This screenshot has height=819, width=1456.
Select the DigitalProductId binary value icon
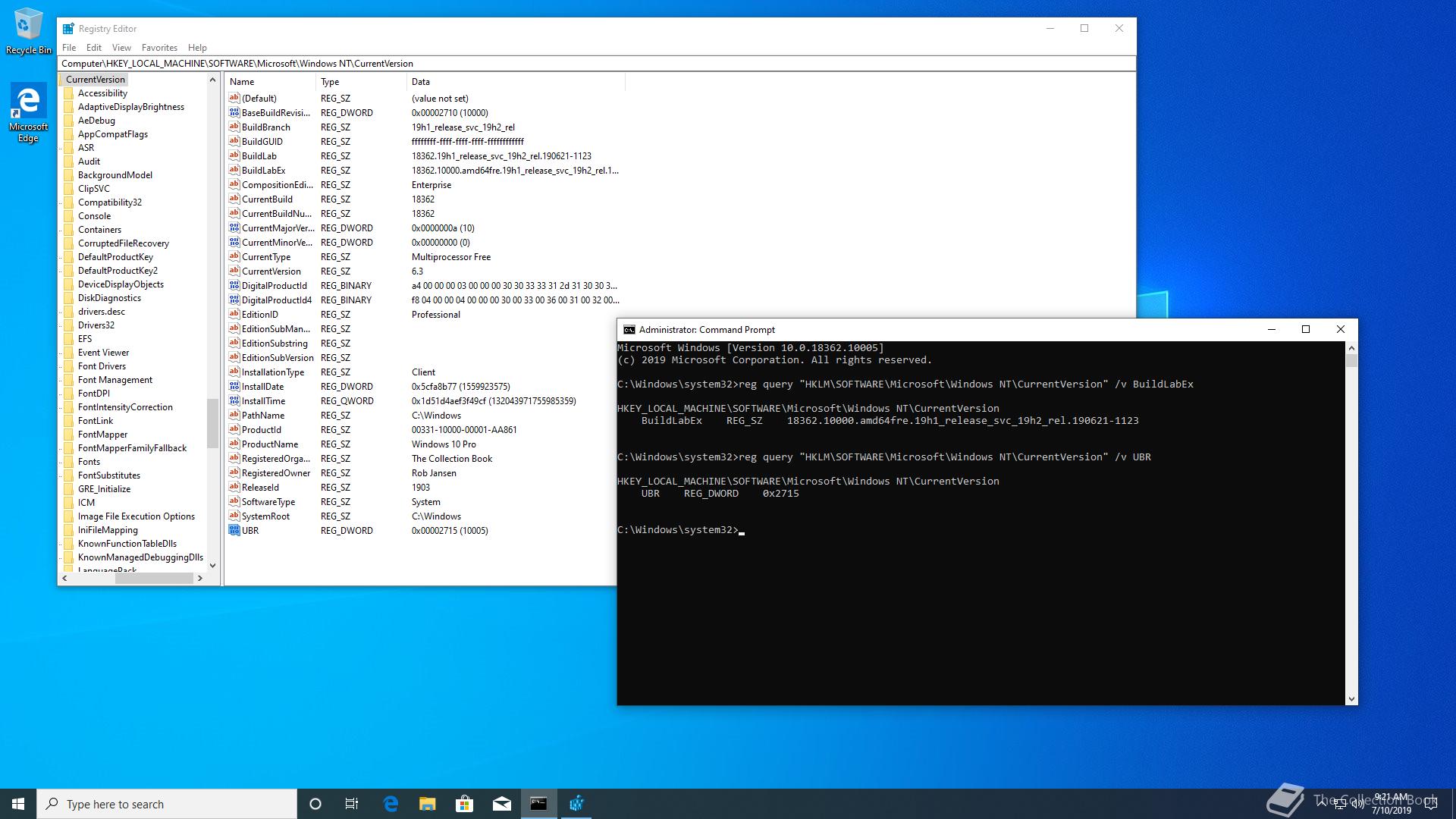coord(234,286)
